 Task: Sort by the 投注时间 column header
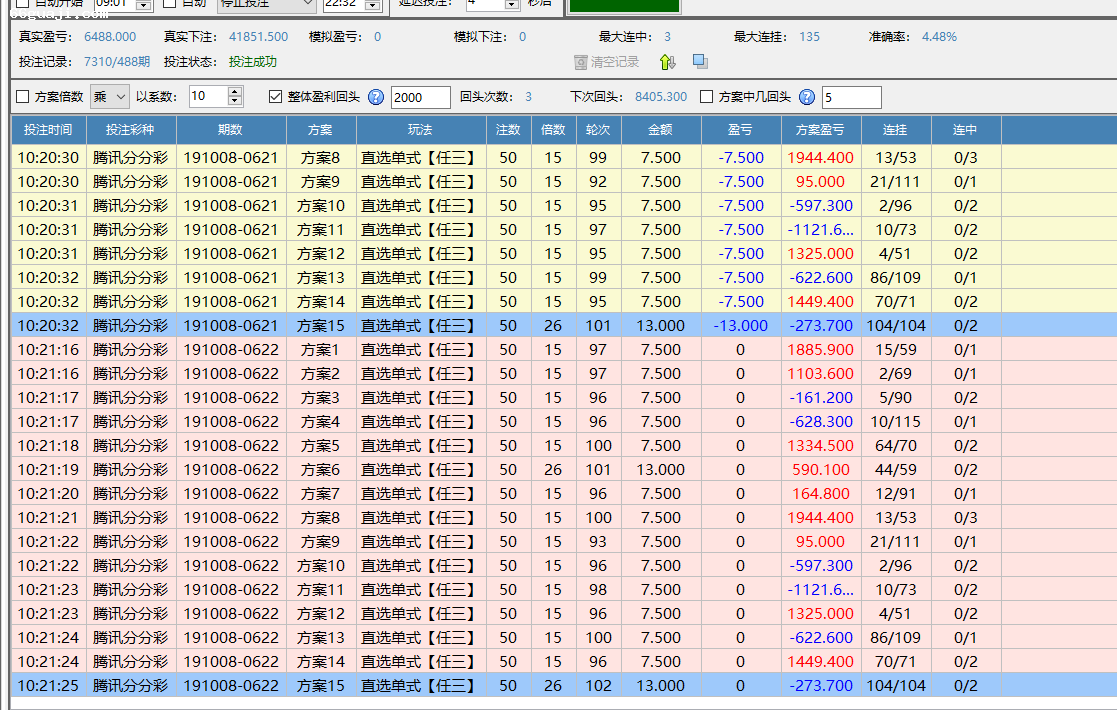click(x=48, y=130)
